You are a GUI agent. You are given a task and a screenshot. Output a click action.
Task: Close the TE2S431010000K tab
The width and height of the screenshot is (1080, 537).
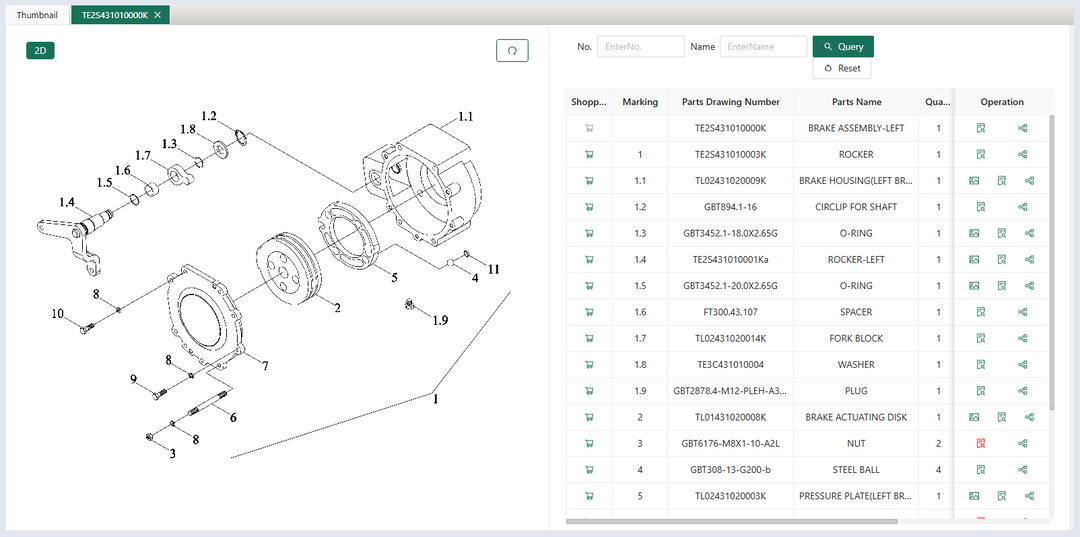pos(158,15)
